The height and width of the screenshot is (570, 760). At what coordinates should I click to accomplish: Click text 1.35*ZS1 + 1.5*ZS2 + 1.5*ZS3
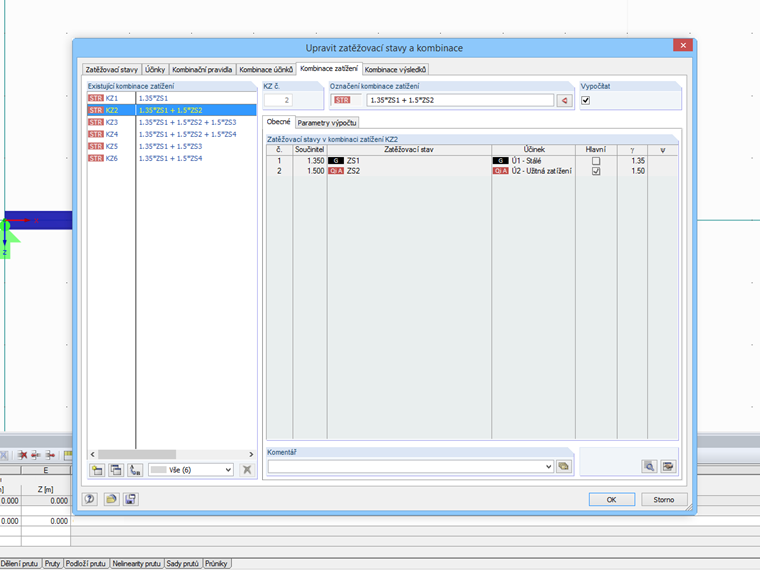tap(188, 122)
